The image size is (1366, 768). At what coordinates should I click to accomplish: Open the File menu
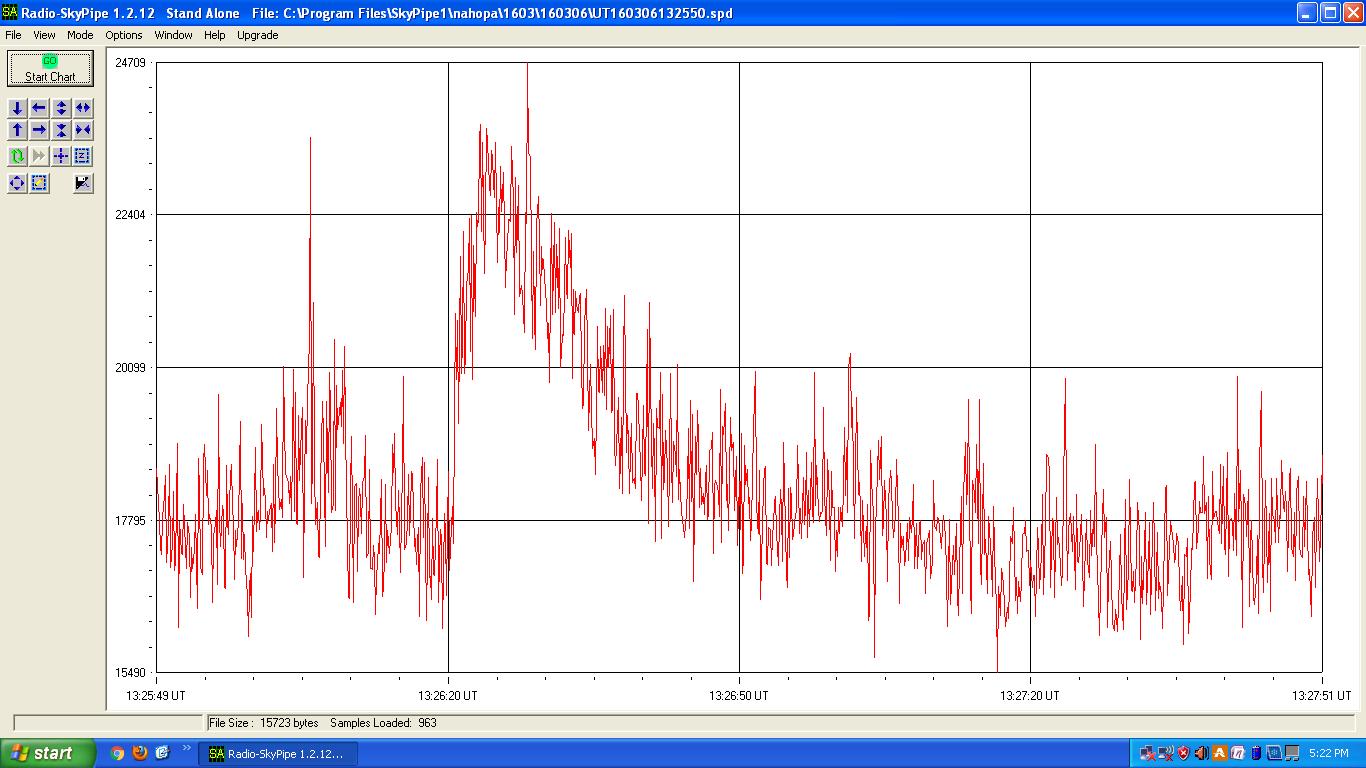[x=13, y=35]
